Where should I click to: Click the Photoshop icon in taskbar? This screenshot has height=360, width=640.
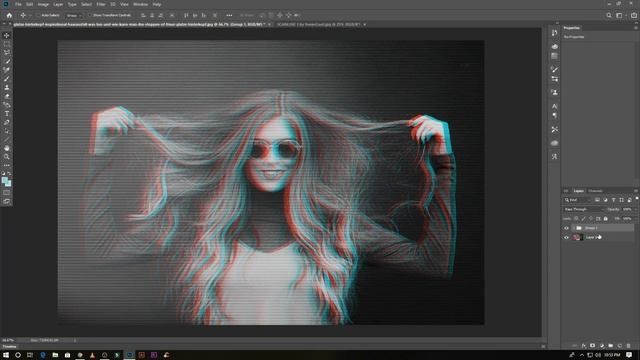pos(129,355)
